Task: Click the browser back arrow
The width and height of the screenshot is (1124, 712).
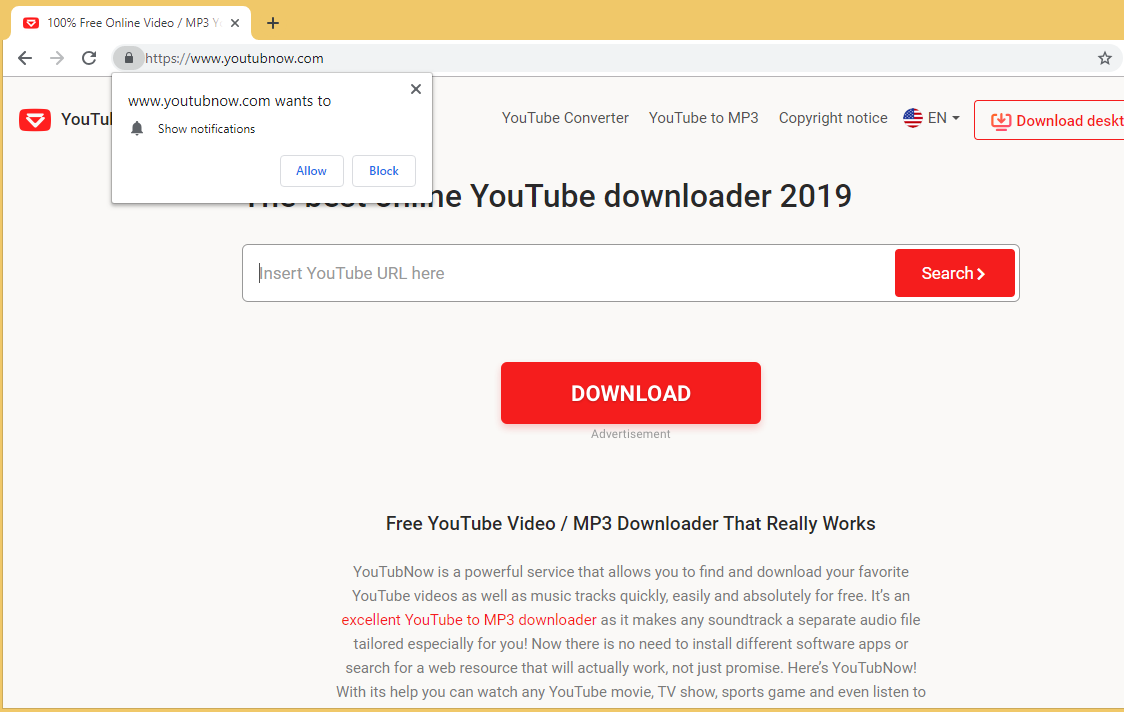Action: pyautogui.click(x=25, y=58)
